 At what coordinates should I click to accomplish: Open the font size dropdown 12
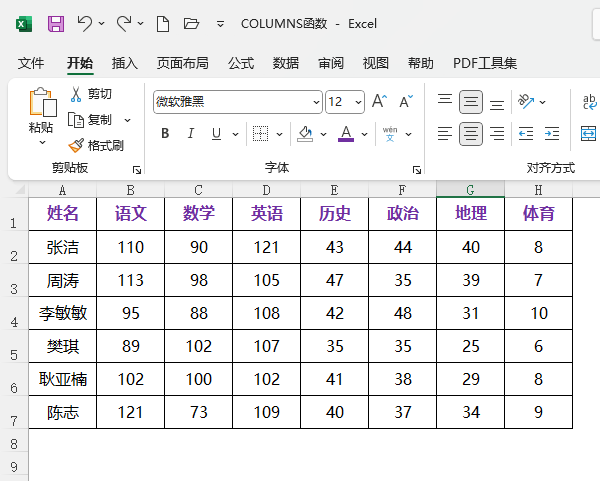pos(358,102)
